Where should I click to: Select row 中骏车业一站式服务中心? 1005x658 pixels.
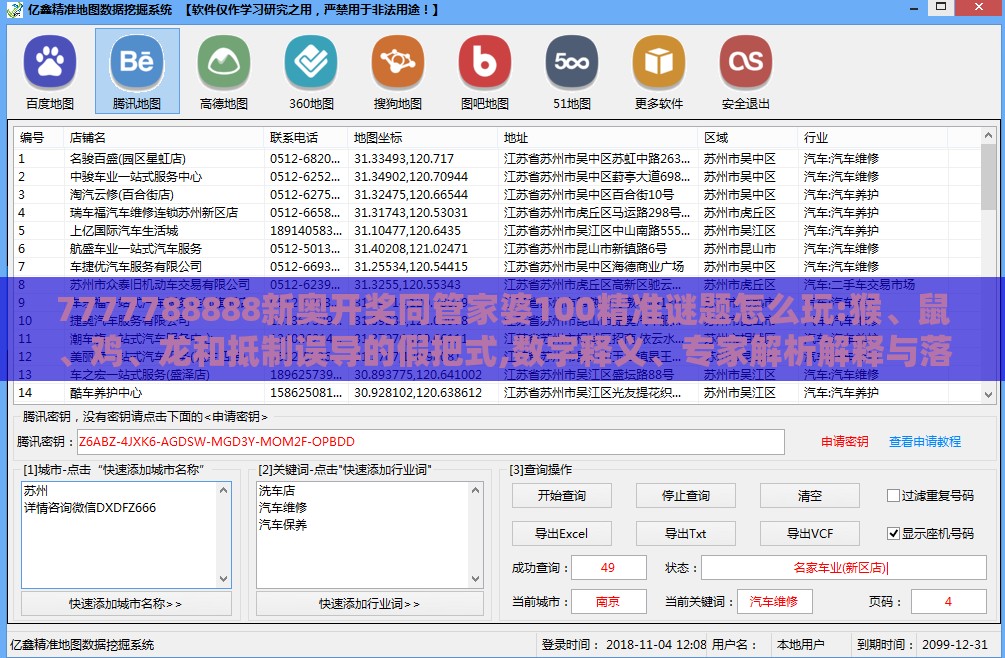497,176
